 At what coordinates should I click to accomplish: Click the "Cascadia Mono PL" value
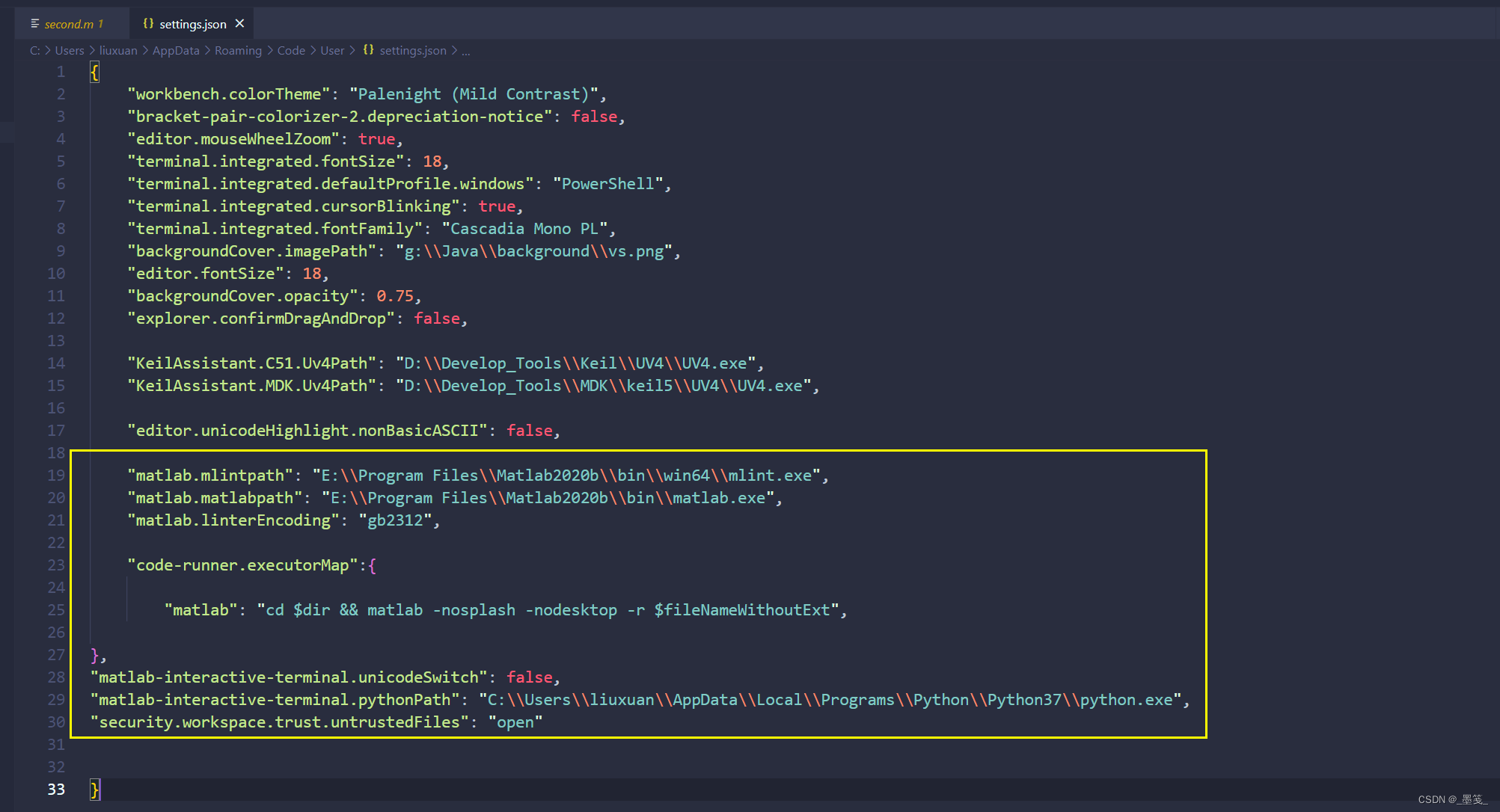tap(524, 229)
